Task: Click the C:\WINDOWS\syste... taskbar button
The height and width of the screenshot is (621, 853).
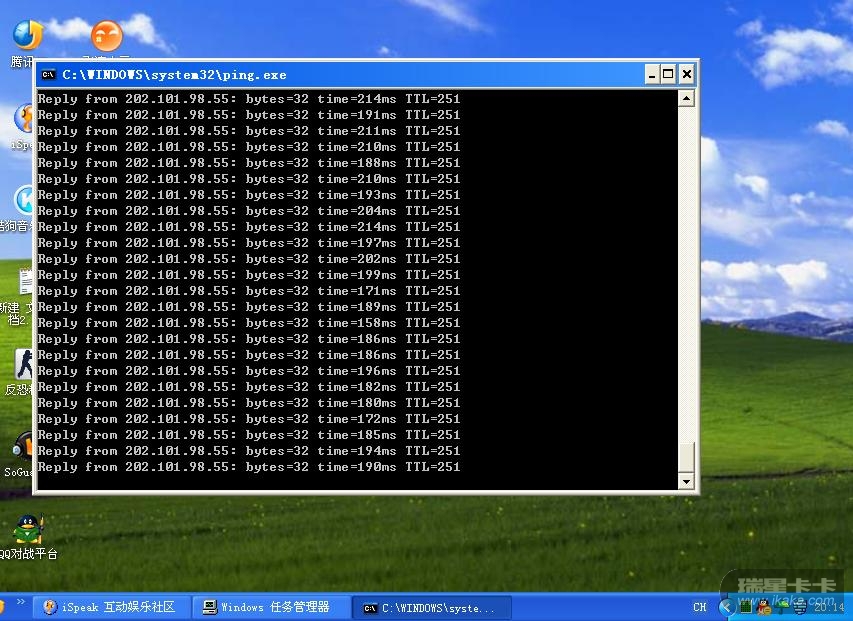Action: [x=431, y=608]
